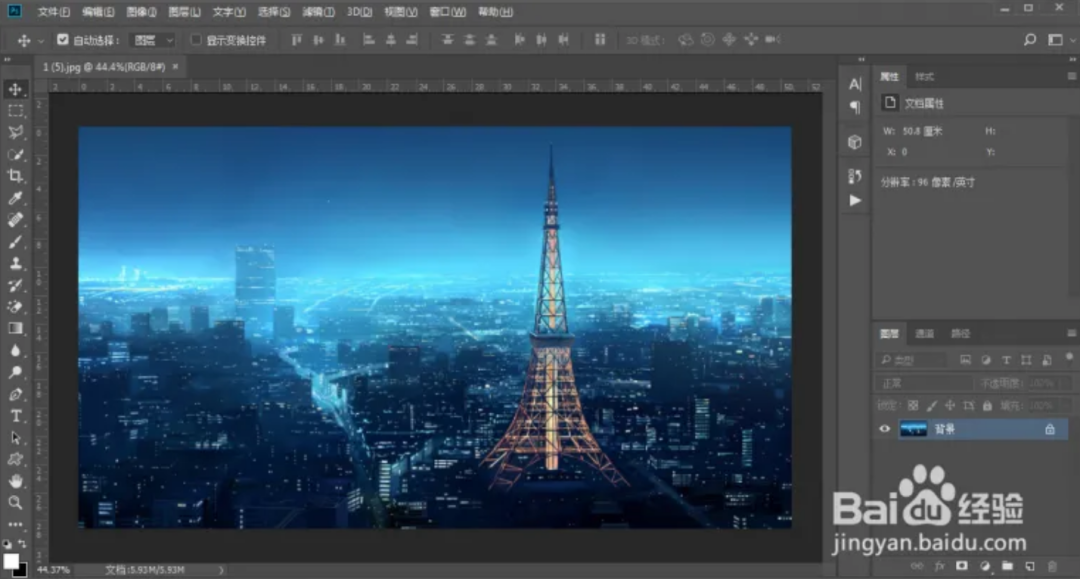Select the Crop tool
This screenshot has height=579, width=1080.
[x=16, y=176]
